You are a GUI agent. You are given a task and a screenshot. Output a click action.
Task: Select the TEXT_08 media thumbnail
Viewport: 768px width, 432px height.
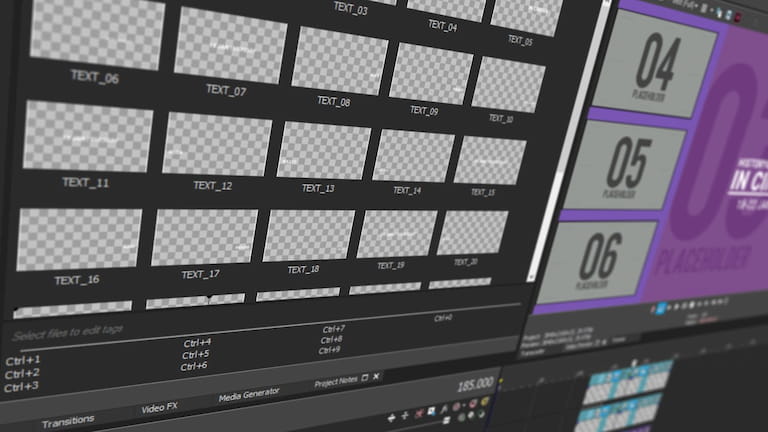pyautogui.click(x=339, y=61)
